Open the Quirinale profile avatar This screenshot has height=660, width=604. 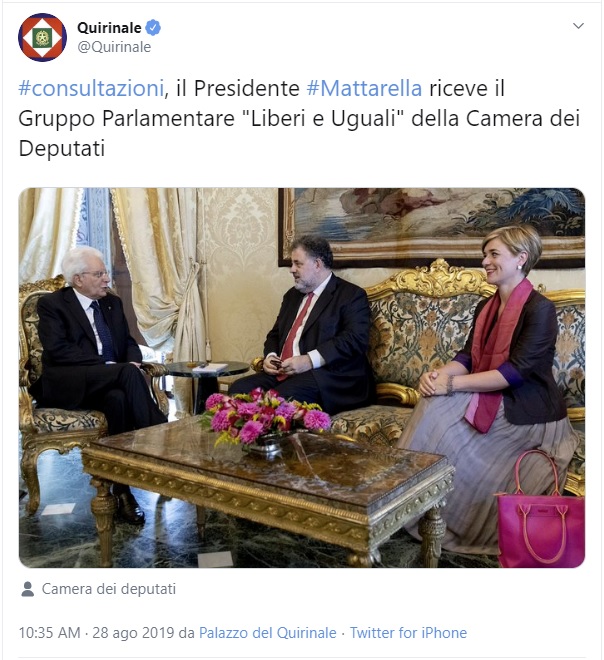(42, 37)
